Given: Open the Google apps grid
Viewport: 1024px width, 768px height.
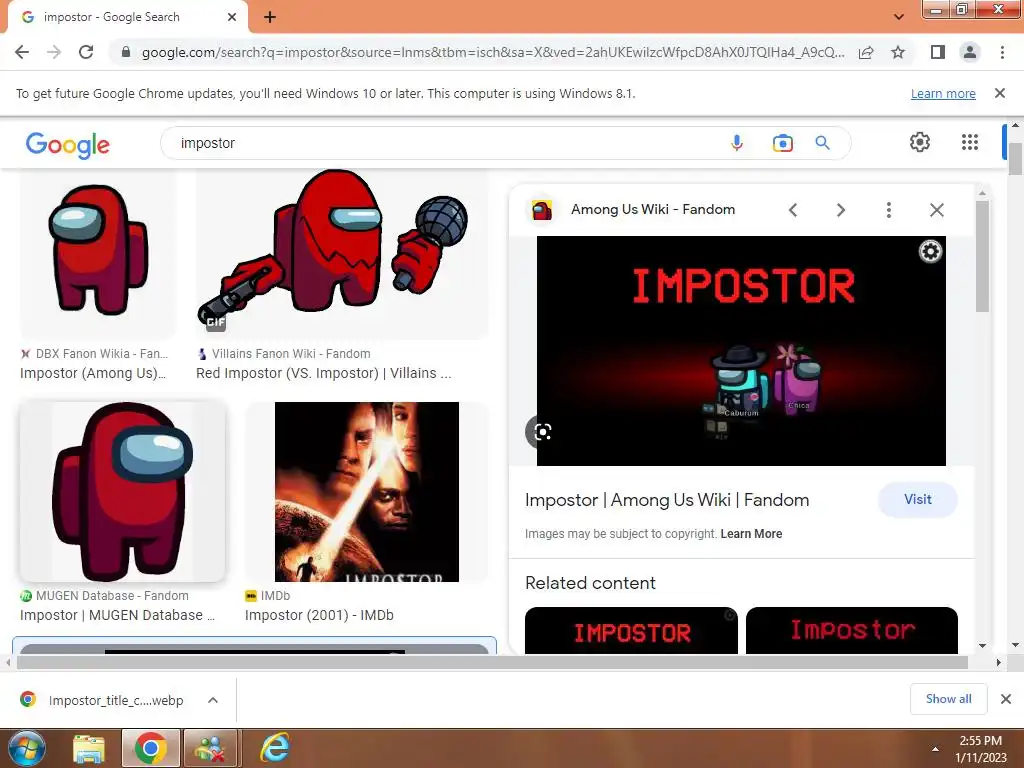Looking at the screenshot, I should [x=970, y=142].
